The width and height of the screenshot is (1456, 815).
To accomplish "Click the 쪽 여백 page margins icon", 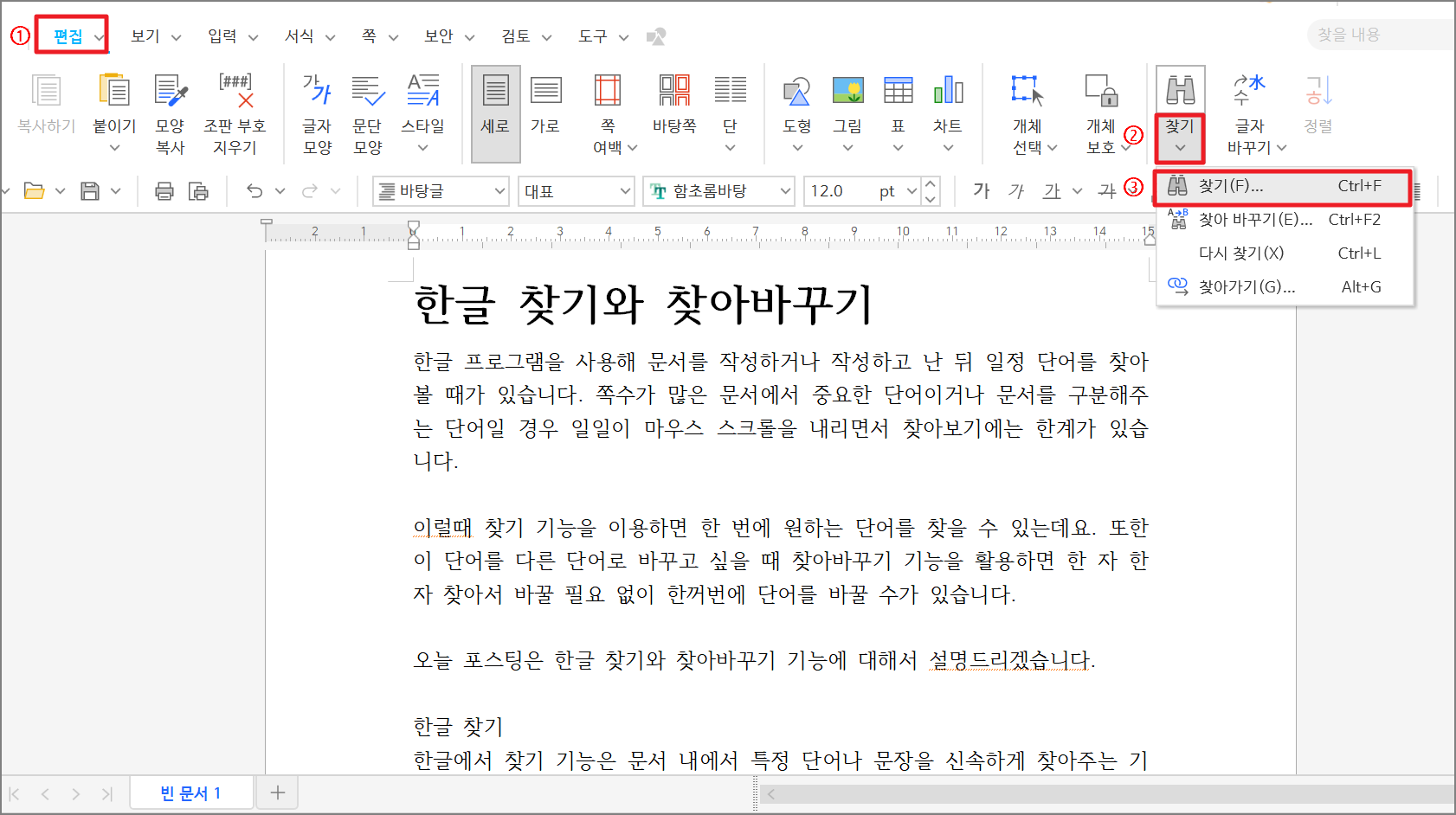I will (608, 91).
